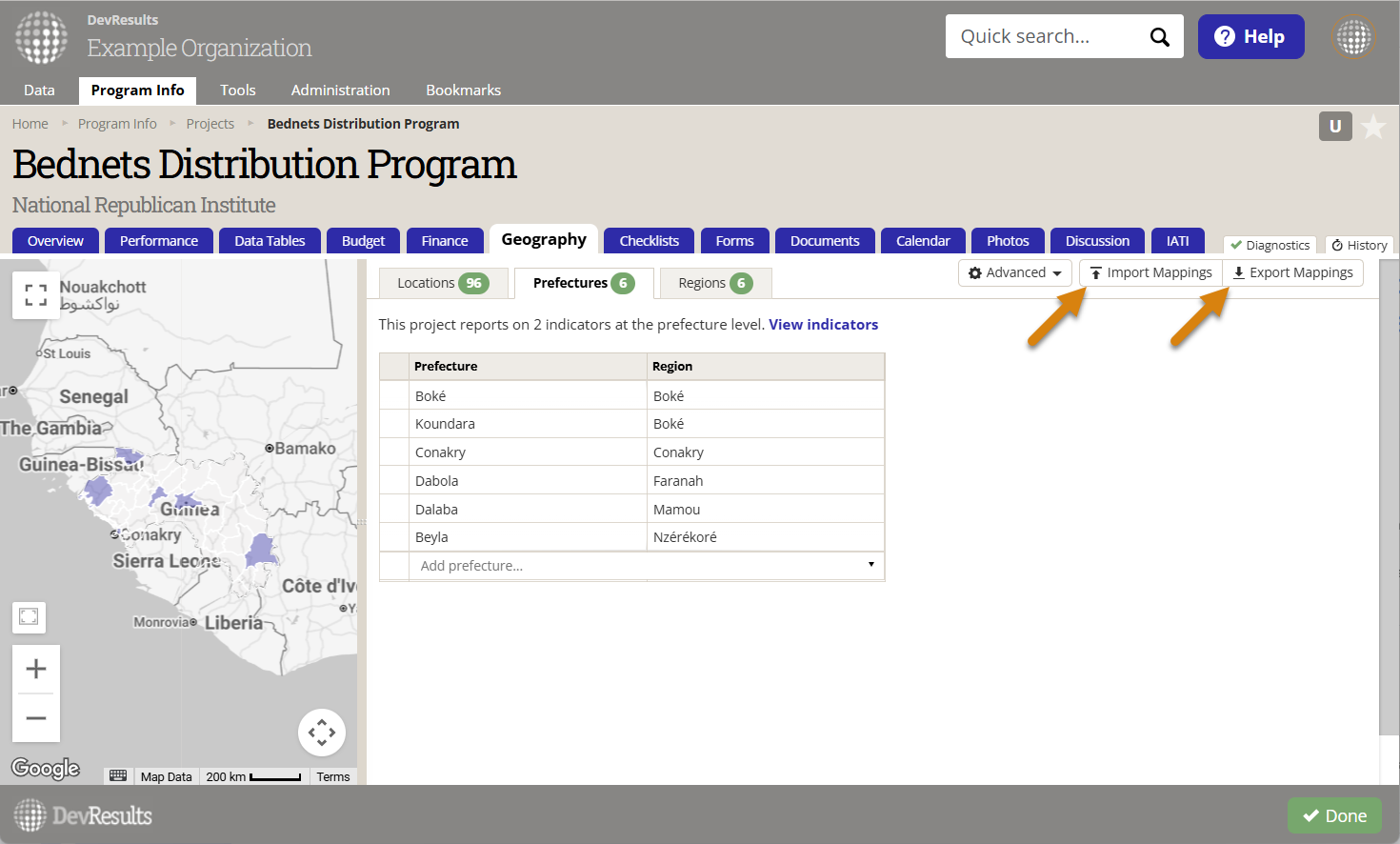Open the Photos tab
Viewport: 1400px width, 844px height.
1008,241
